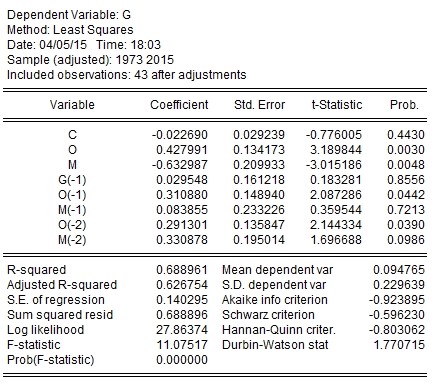Select the M variable's coefficient -0.632987
The width and height of the screenshot is (443, 390).
[x=180, y=165]
